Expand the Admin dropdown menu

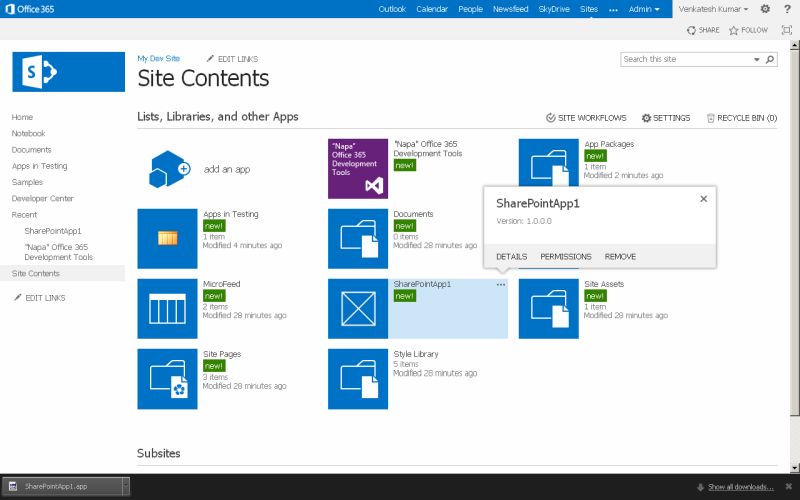[643, 9]
